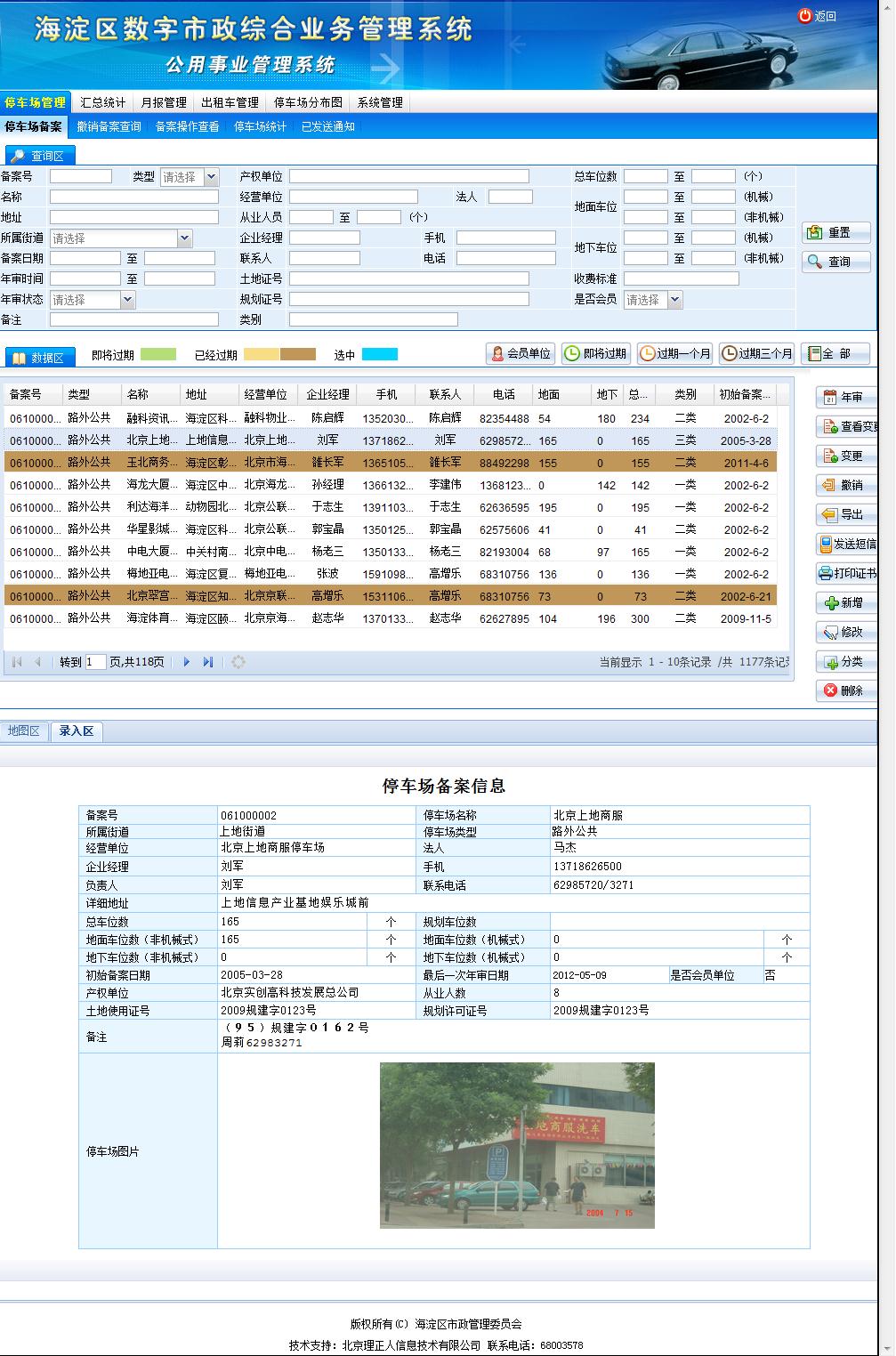Viewport: 896px width, 1356px height.
Task: Click 打印证书 printer button
Action: [846, 573]
